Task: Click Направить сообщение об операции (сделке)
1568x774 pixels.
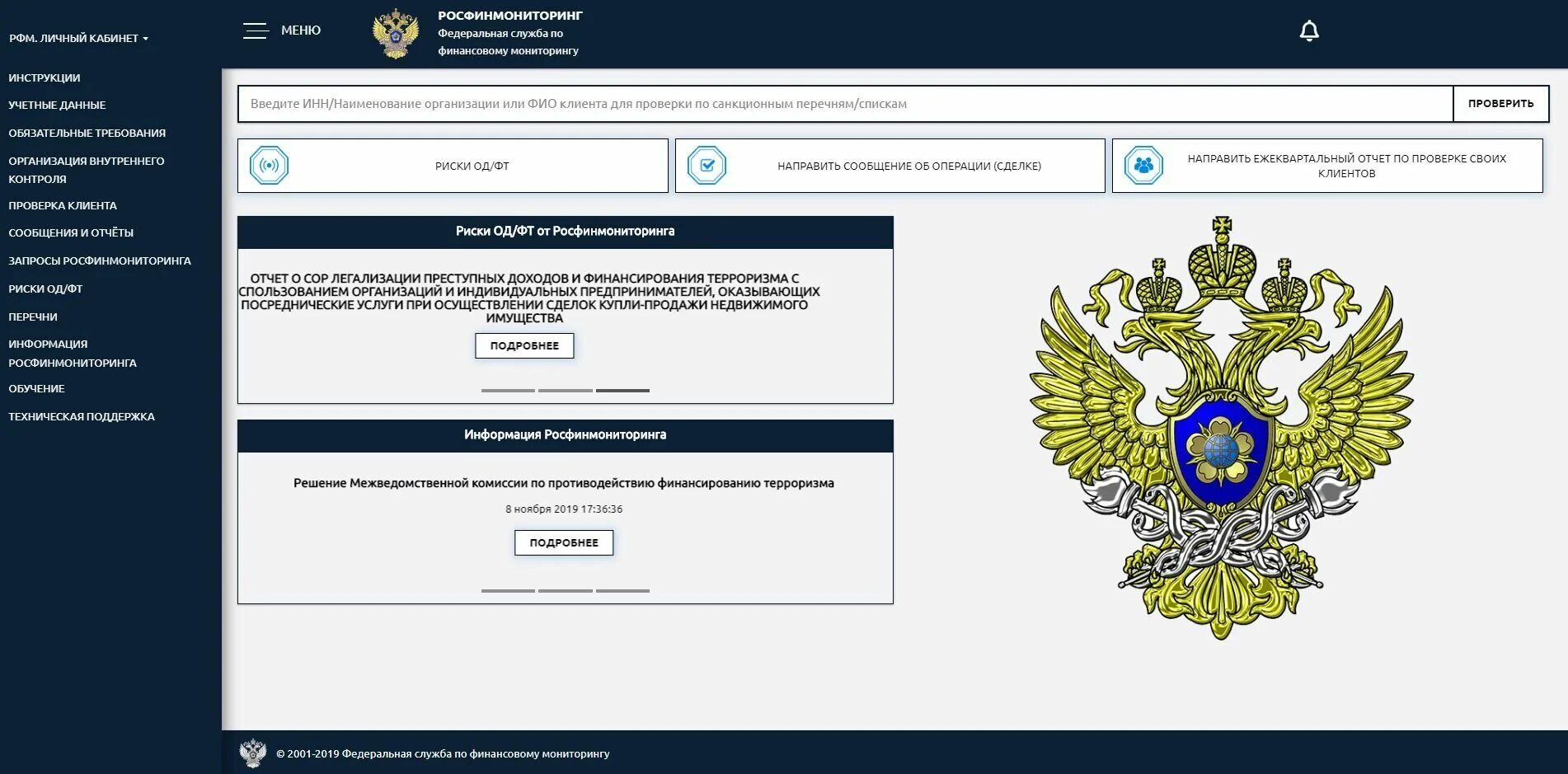Action: 890,166
